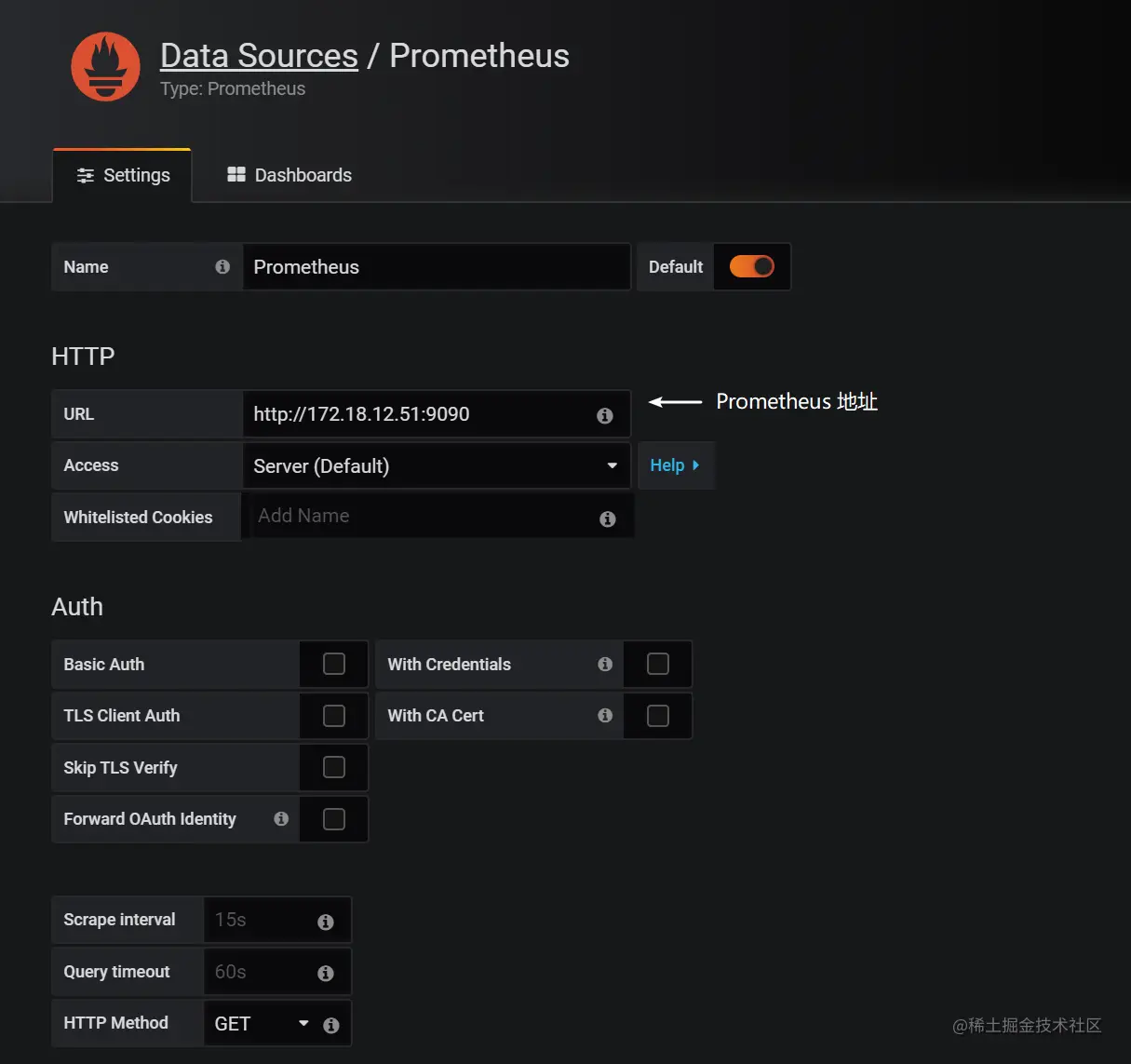Click the With Credentials info icon
Image resolution: width=1131 pixels, height=1064 pixels.
[x=605, y=665]
